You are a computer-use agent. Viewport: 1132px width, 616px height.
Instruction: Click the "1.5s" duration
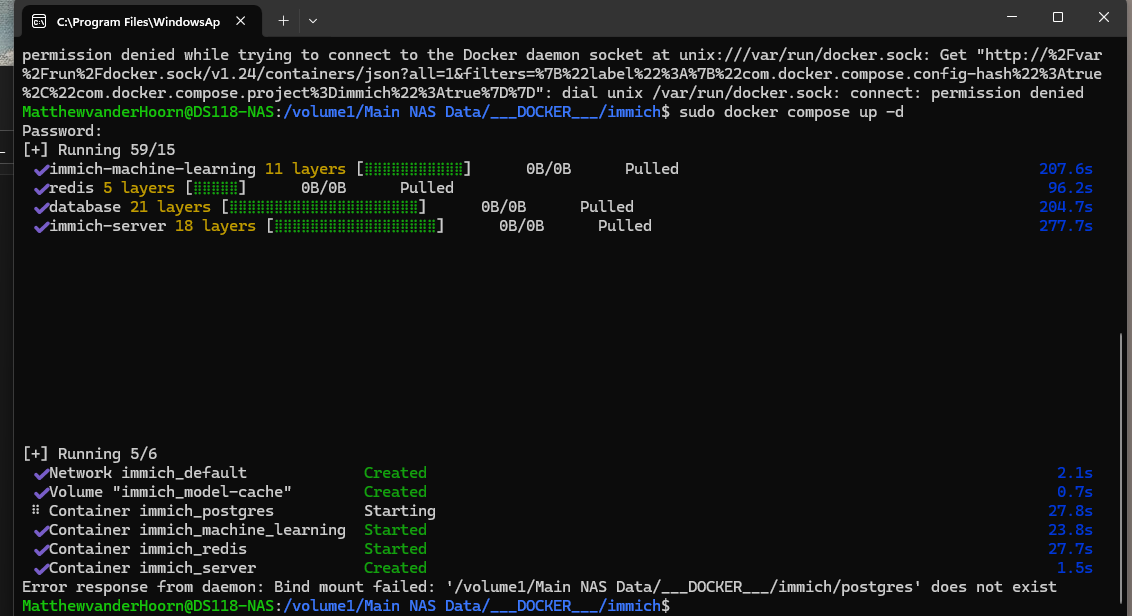[1075, 568]
